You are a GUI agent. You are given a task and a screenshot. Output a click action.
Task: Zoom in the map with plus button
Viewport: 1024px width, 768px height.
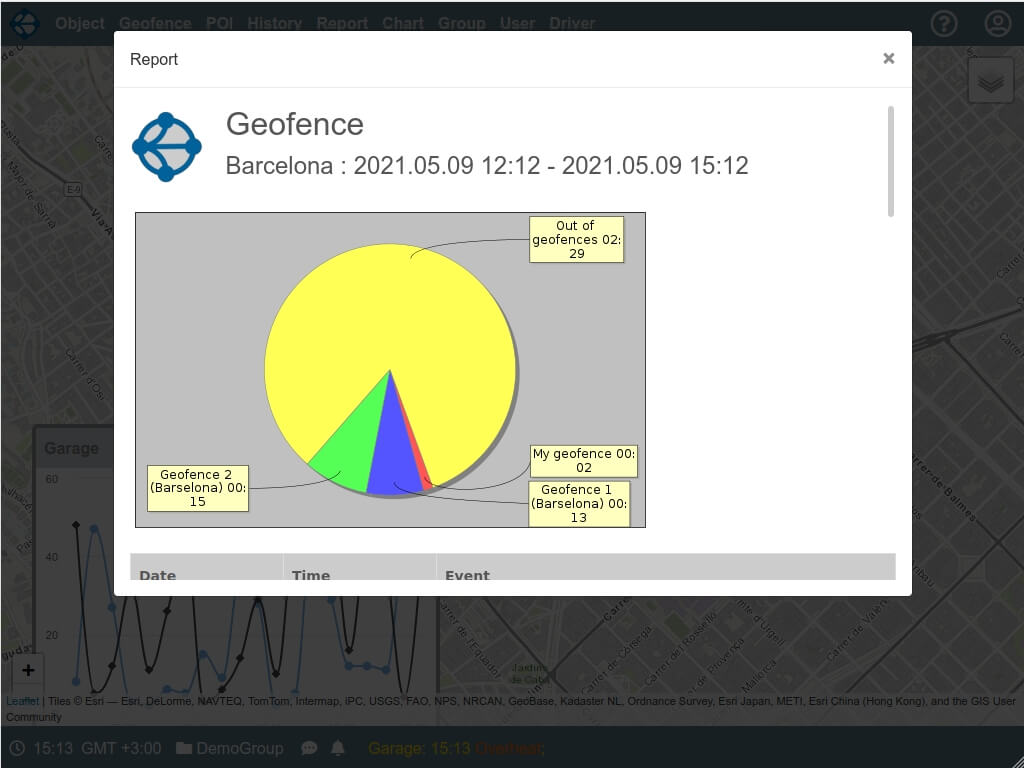click(28, 671)
